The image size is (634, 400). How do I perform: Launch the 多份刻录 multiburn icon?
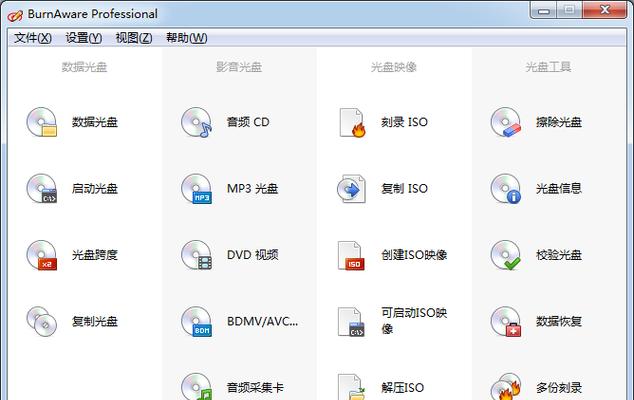coord(506,386)
